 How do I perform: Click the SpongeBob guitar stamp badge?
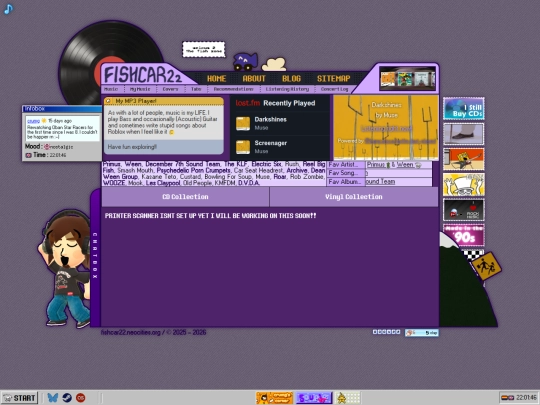pyautogui.click(x=464, y=159)
